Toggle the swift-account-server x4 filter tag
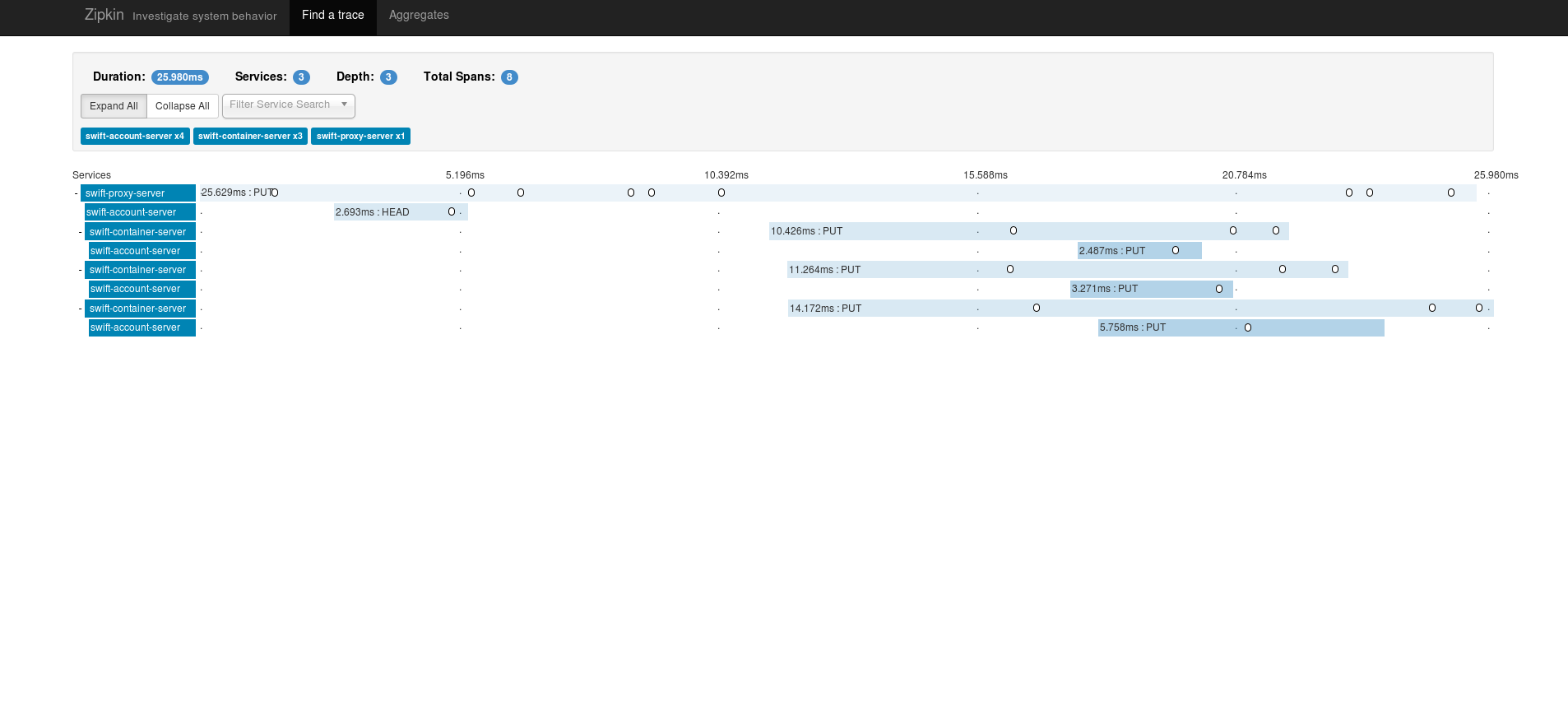The height and width of the screenshot is (701, 1568). (x=135, y=137)
